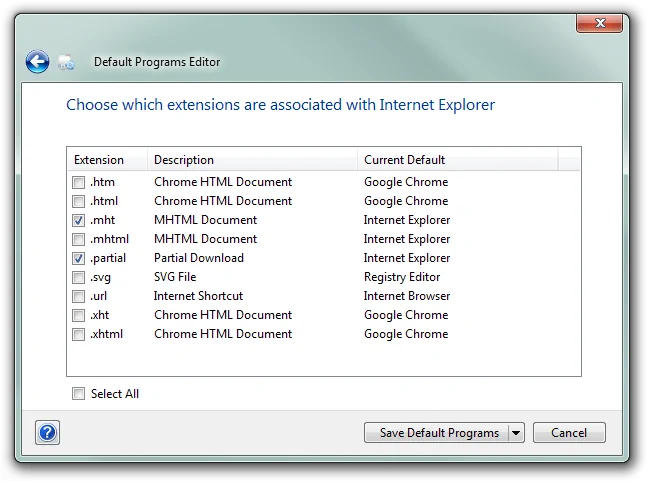Image resolution: width=648 pixels, height=483 pixels.
Task: Click Internet Explorer in the .mht row
Action: pos(407,220)
